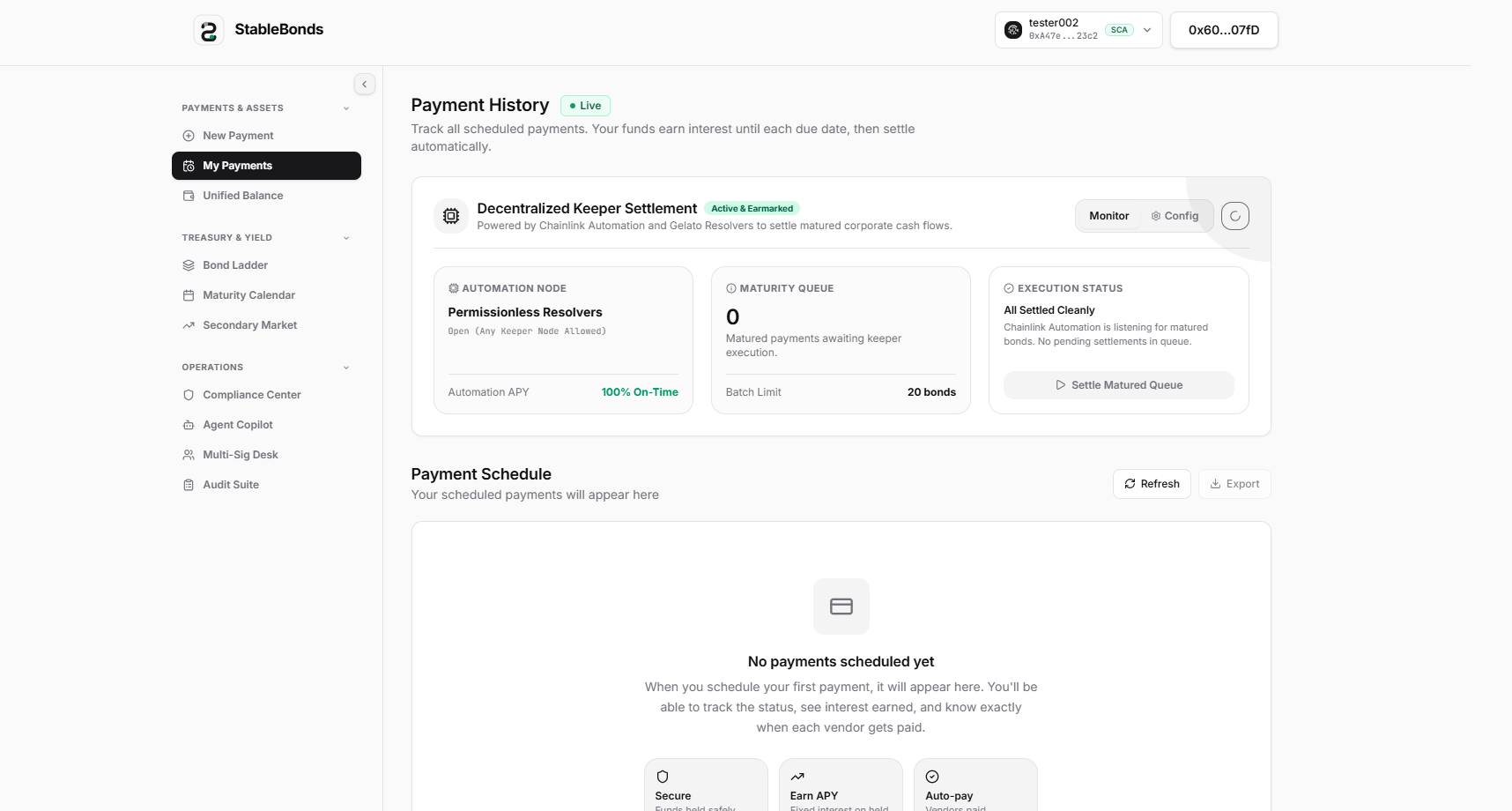Collapse the Payments & Assets section
1512x811 pixels.
(x=346, y=108)
